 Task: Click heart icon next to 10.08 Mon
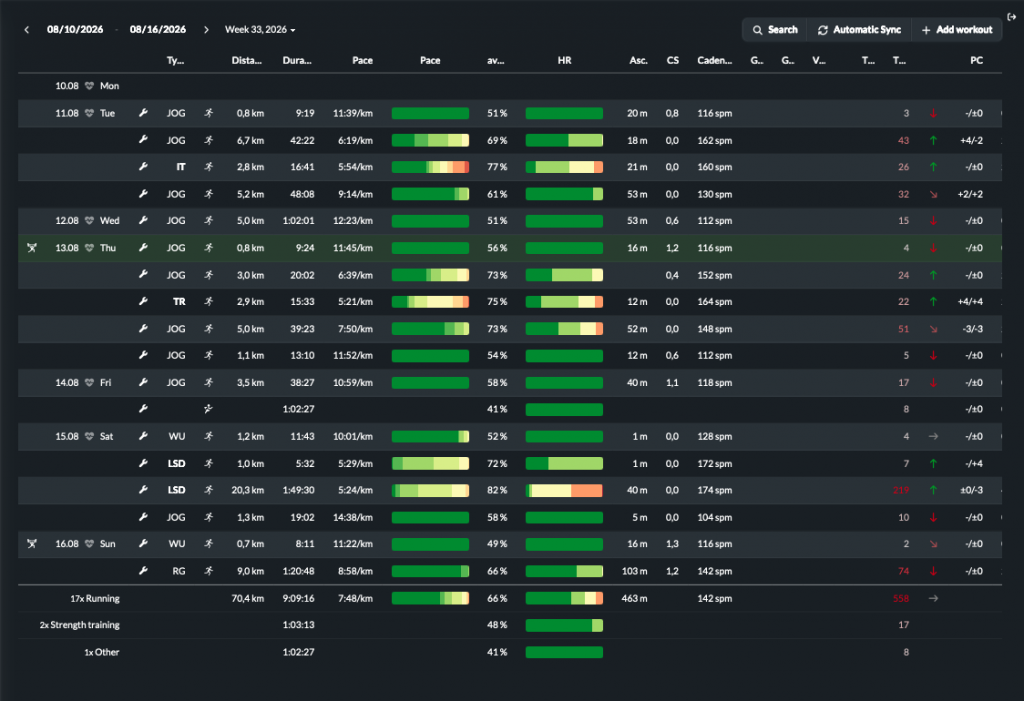click(89, 86)
